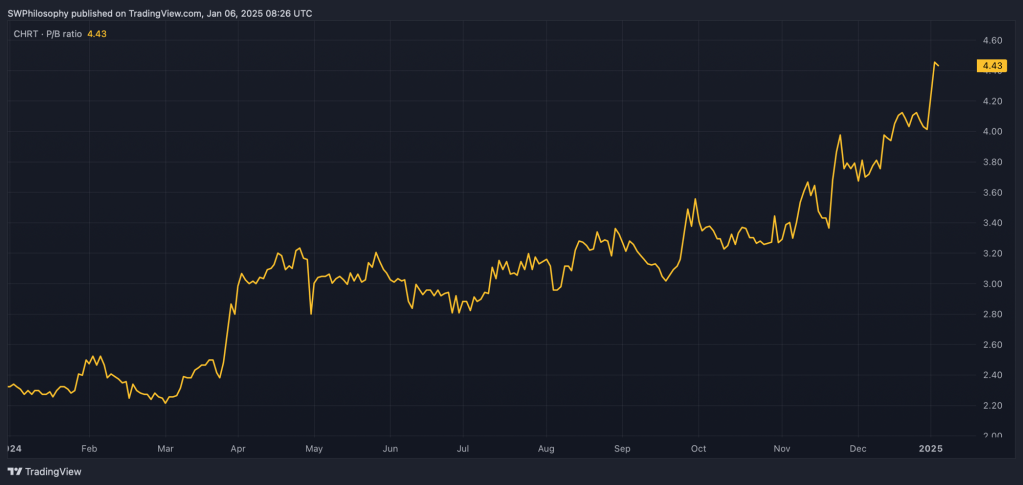1023x485 pixels.
Task: Click the 2.20 price axis label
Action: point(992,405)
